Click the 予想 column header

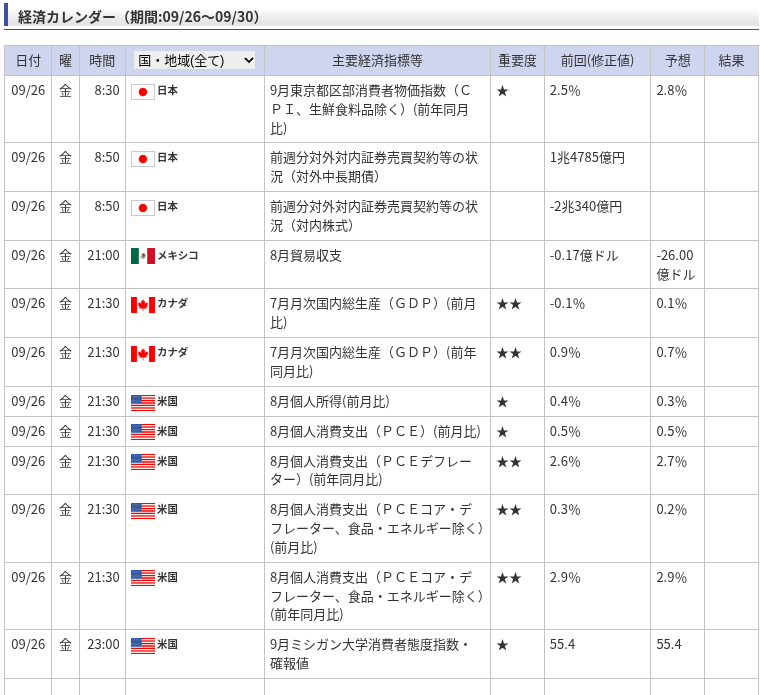(x=677, y=60)
